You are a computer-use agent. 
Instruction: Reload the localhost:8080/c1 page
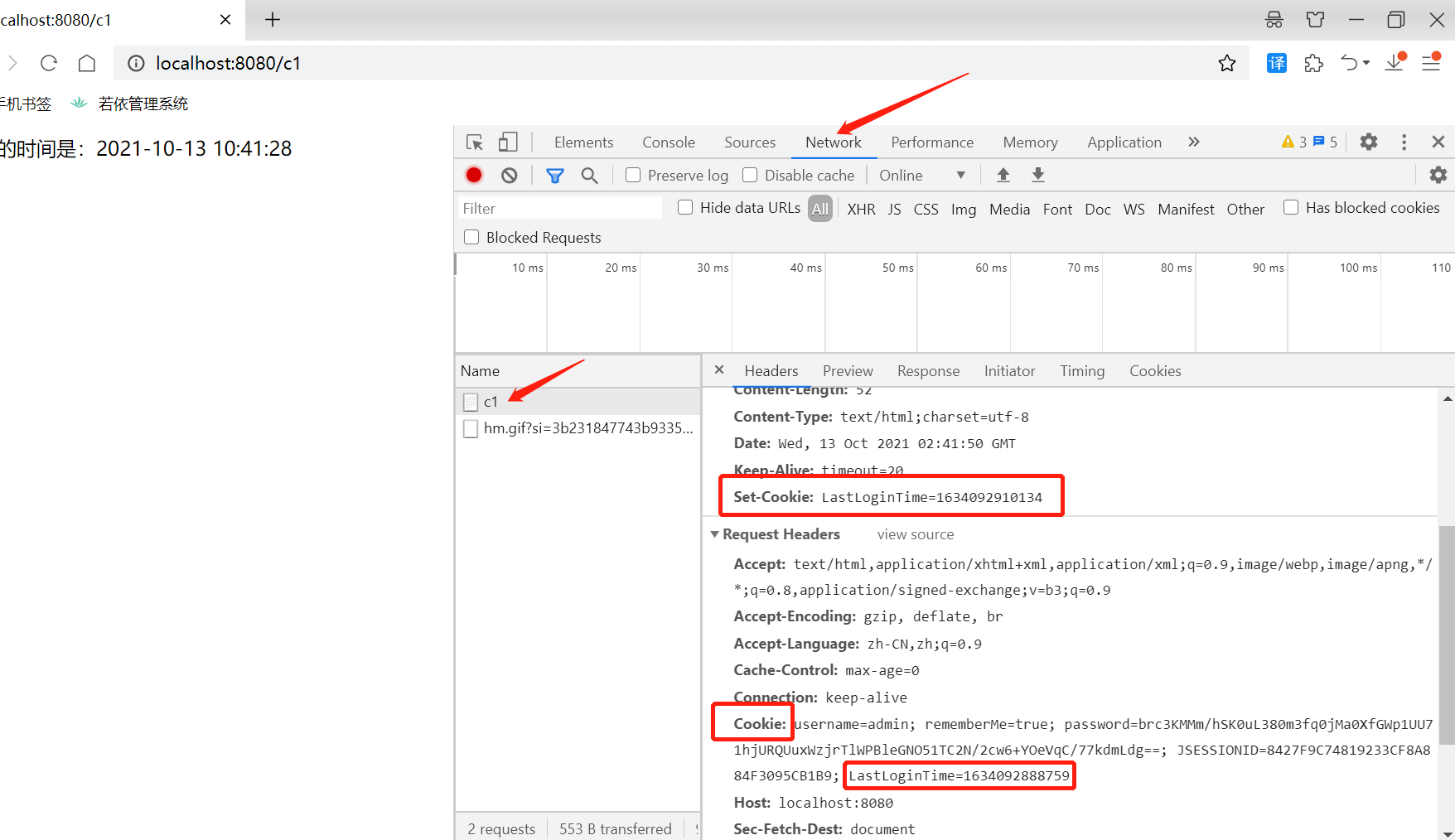pos(49,63)
